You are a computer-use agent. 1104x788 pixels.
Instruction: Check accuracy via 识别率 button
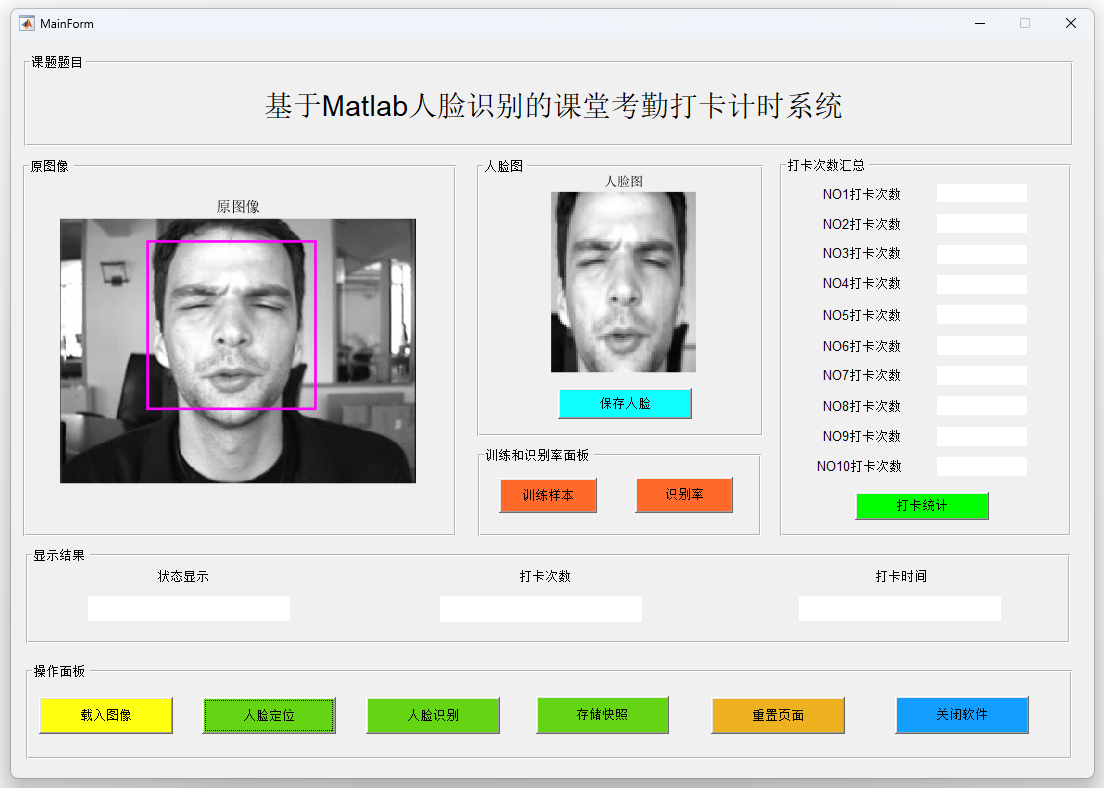(x=684, y=495)
